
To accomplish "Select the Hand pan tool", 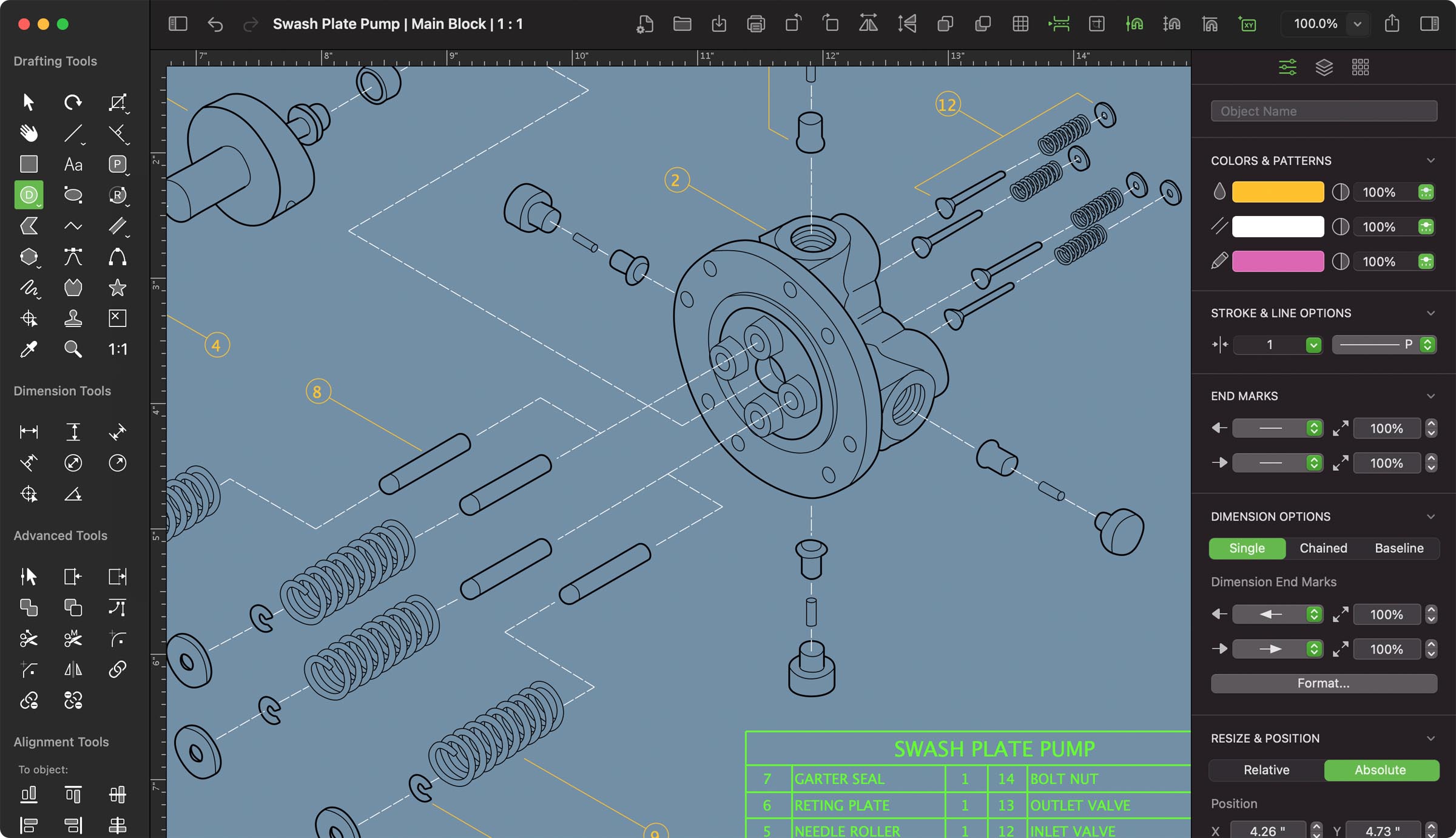I will (x=29, y=133).
